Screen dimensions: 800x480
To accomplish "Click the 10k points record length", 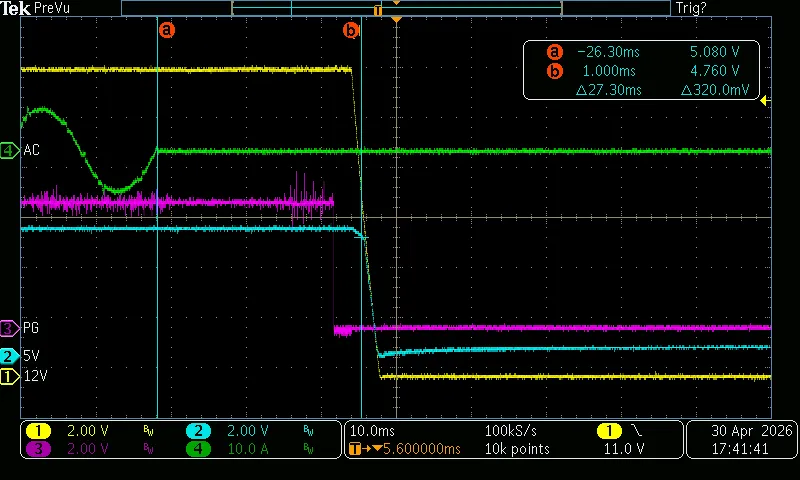I will coord(517,449).
